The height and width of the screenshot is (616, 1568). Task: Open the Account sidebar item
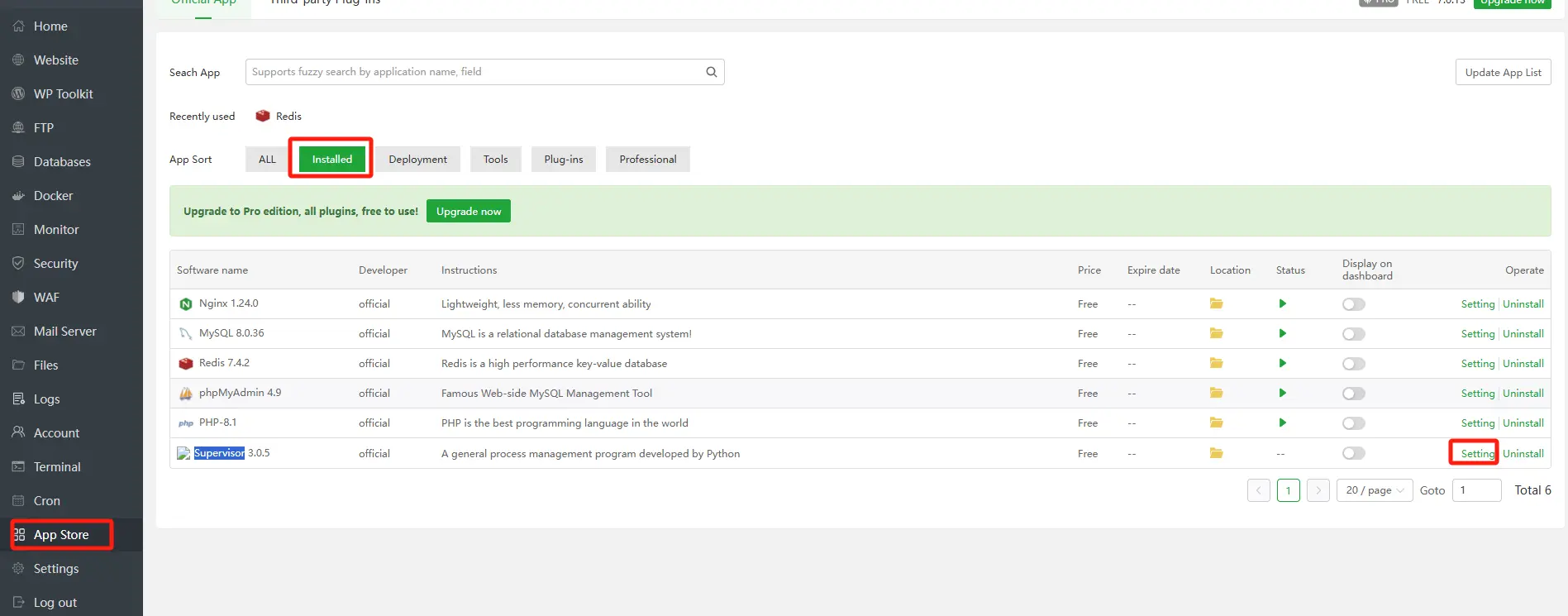[56, 433]
